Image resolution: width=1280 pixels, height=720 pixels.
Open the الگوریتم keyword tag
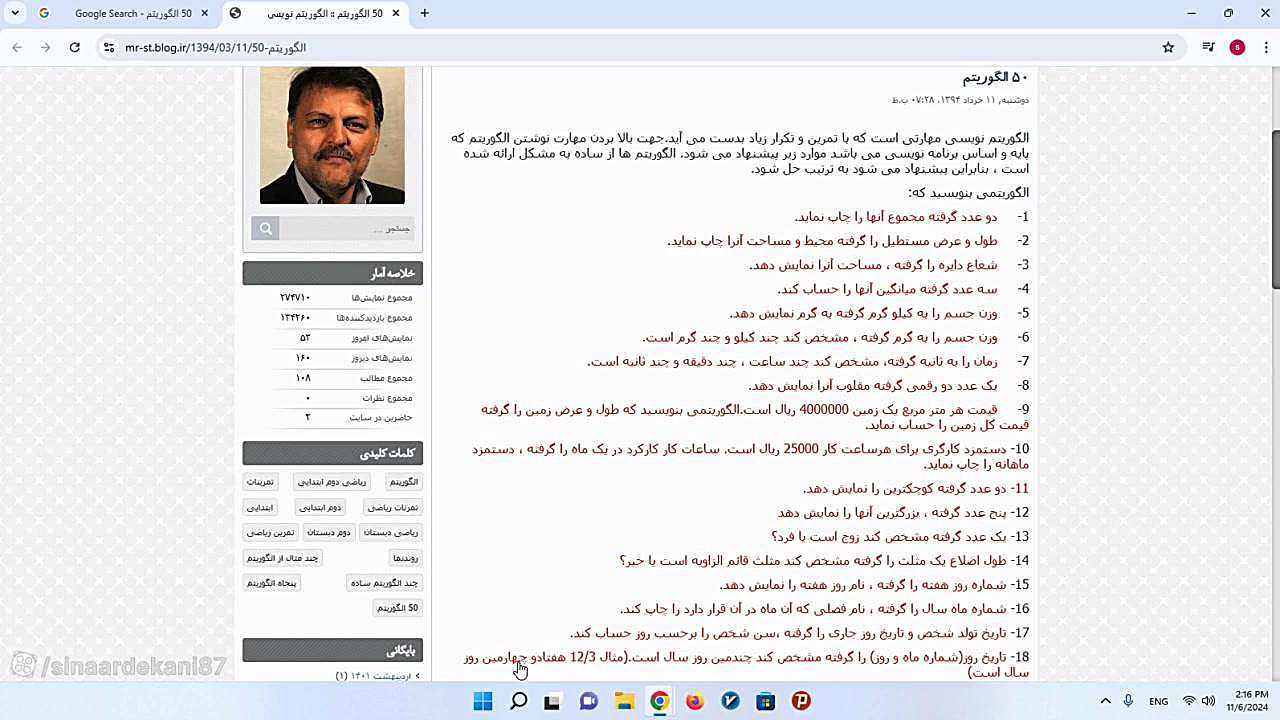[x=404, y=482]
